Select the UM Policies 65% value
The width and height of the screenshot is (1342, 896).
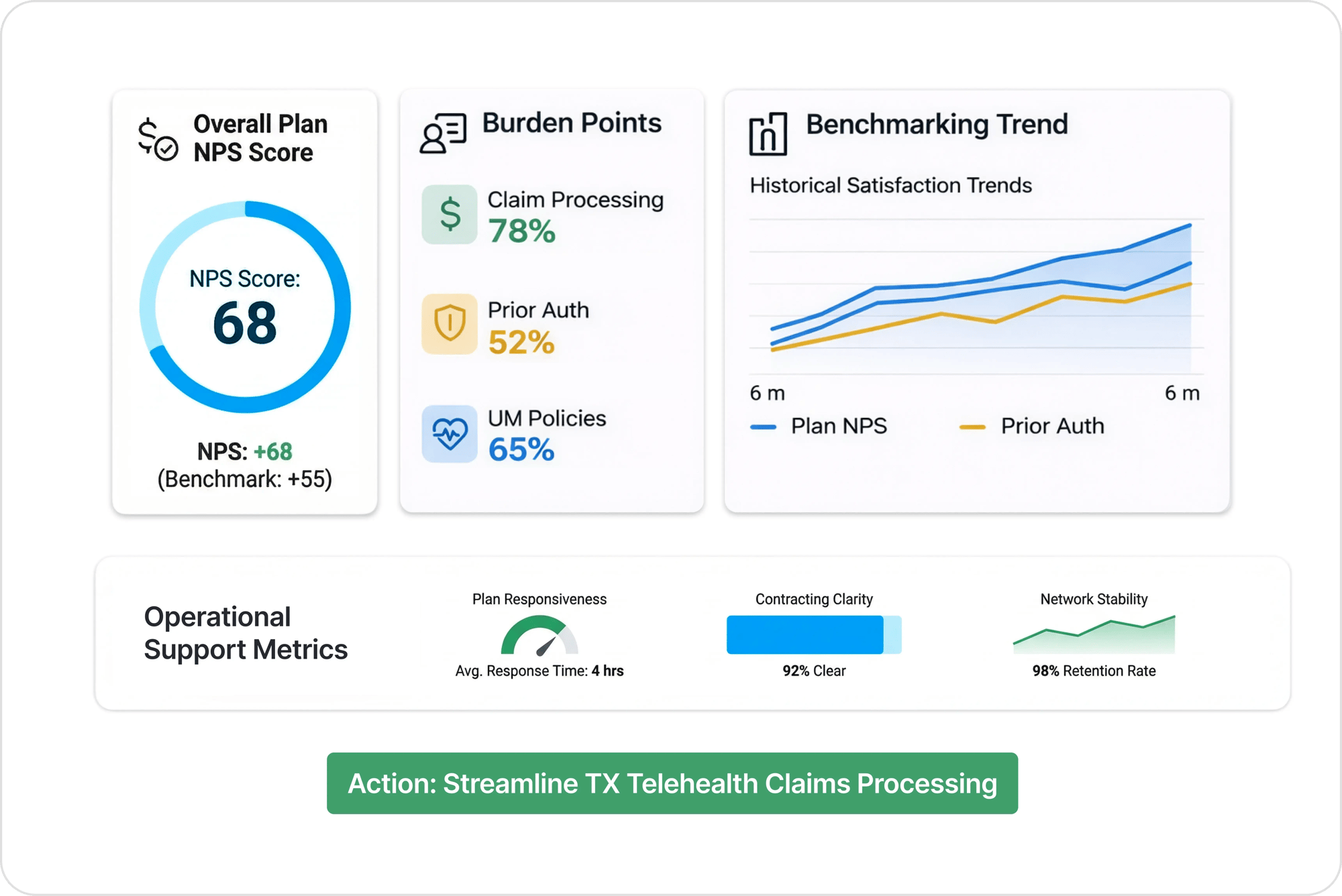[521, 450]
